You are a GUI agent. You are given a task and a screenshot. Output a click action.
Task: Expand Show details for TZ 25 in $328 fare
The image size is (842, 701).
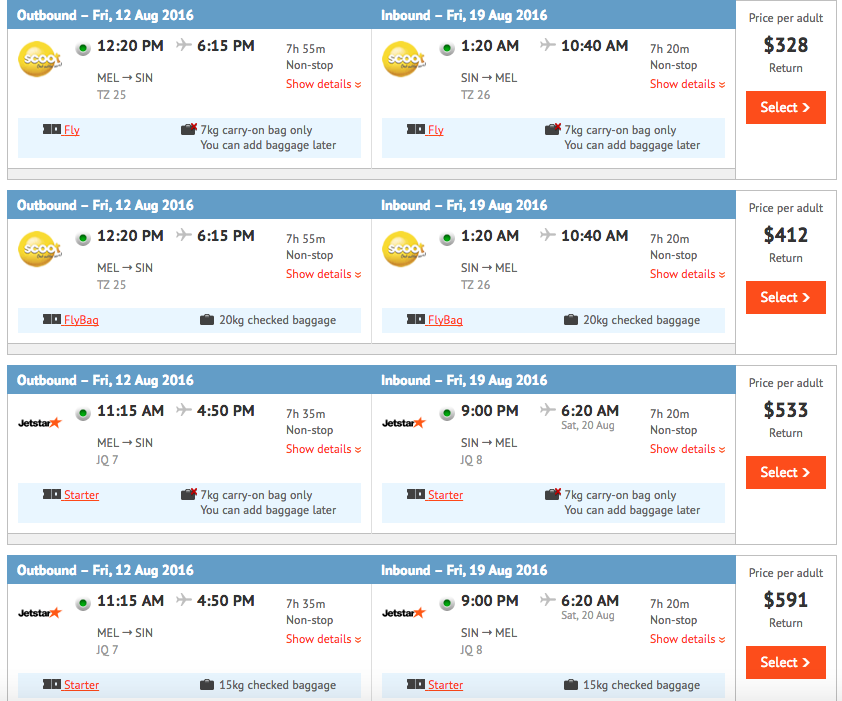point(323,84)
